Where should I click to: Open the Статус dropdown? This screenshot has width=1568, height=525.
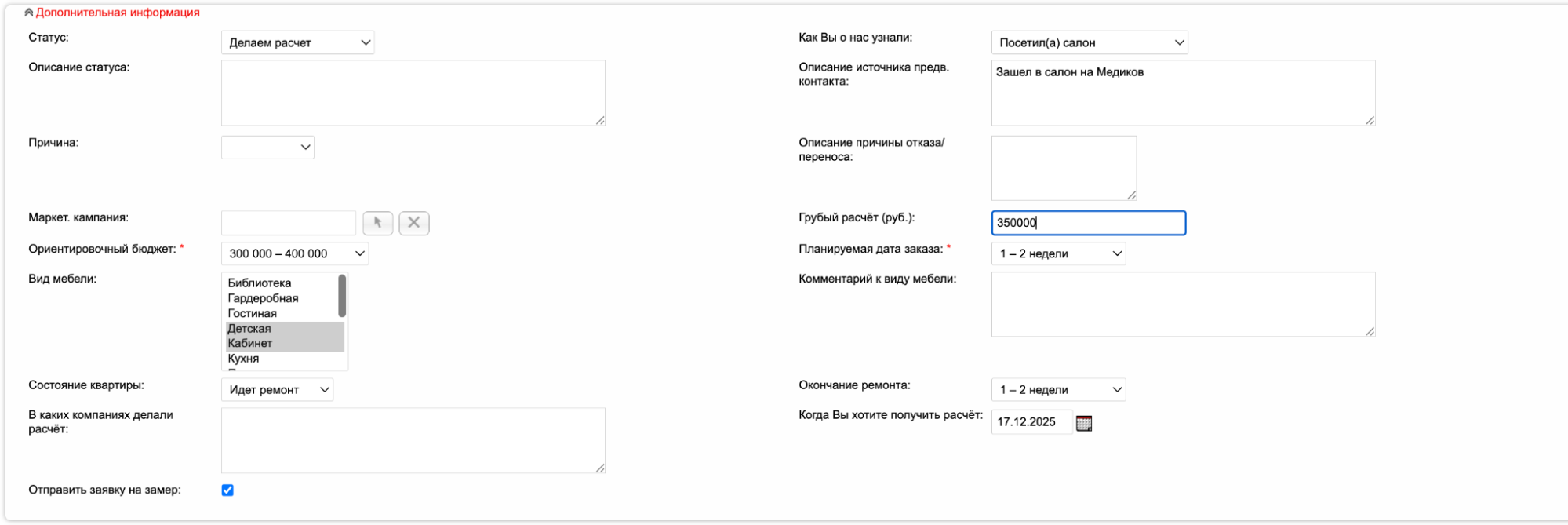click(x=297, y=42)
